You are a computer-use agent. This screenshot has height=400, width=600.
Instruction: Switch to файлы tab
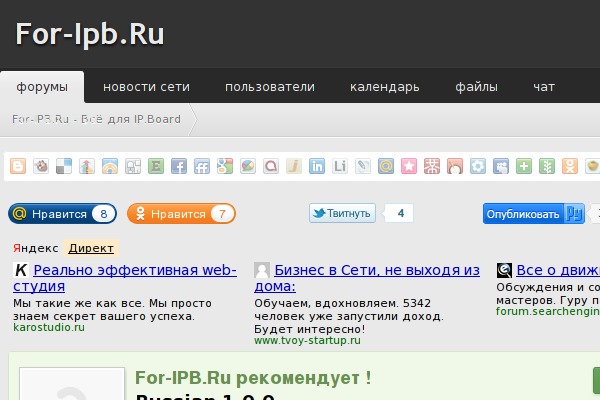point(476,87)
